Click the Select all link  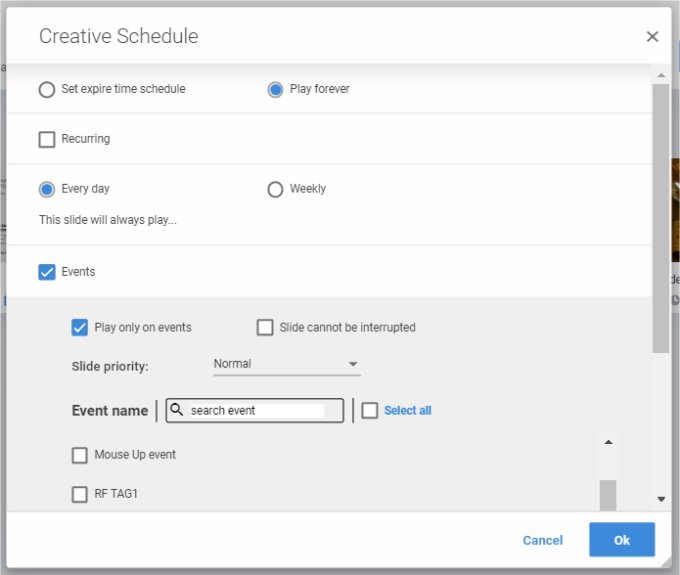[x=408, y=411]
